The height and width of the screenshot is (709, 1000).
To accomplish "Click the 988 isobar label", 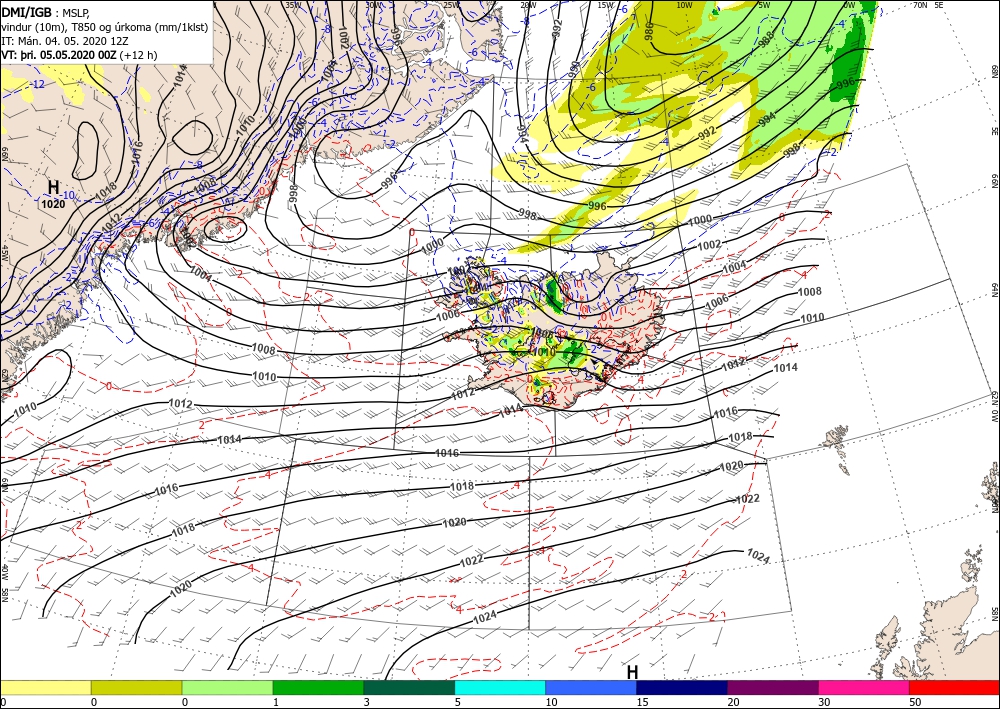I will [766, 38].
